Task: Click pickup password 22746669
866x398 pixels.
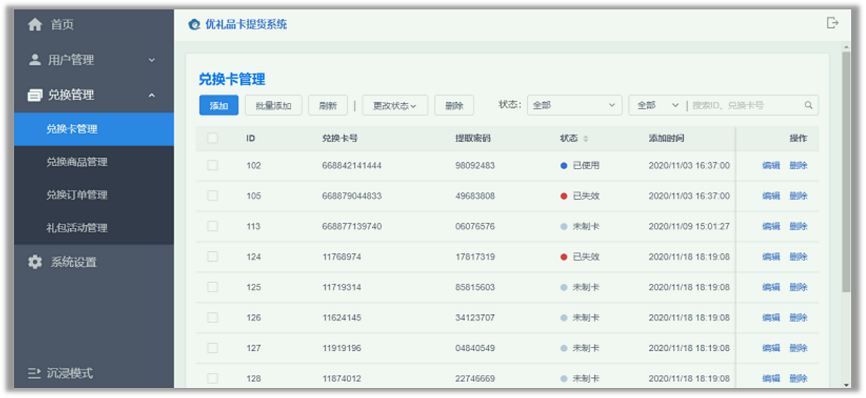Action: tap(475, 379)
